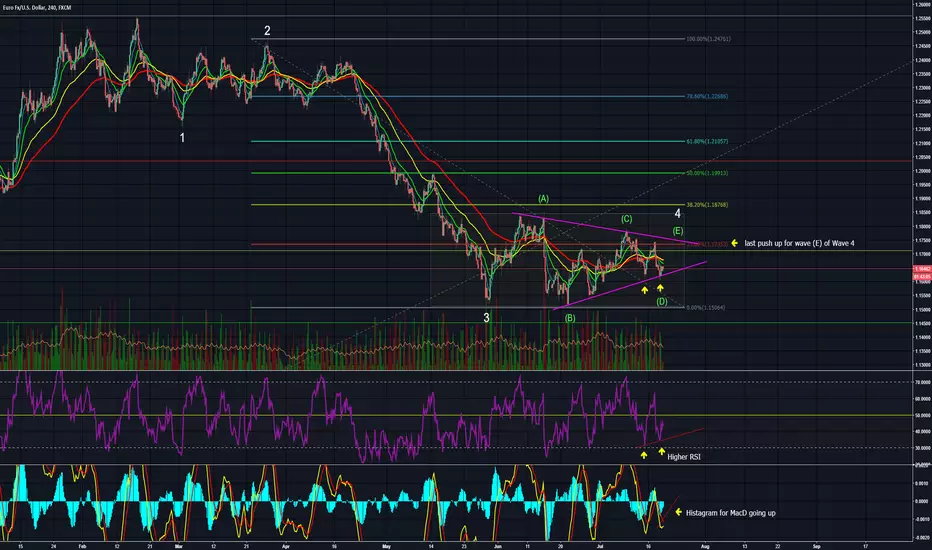Click the white wave label 4
The image size is (932, 550).
click(678, 213)
